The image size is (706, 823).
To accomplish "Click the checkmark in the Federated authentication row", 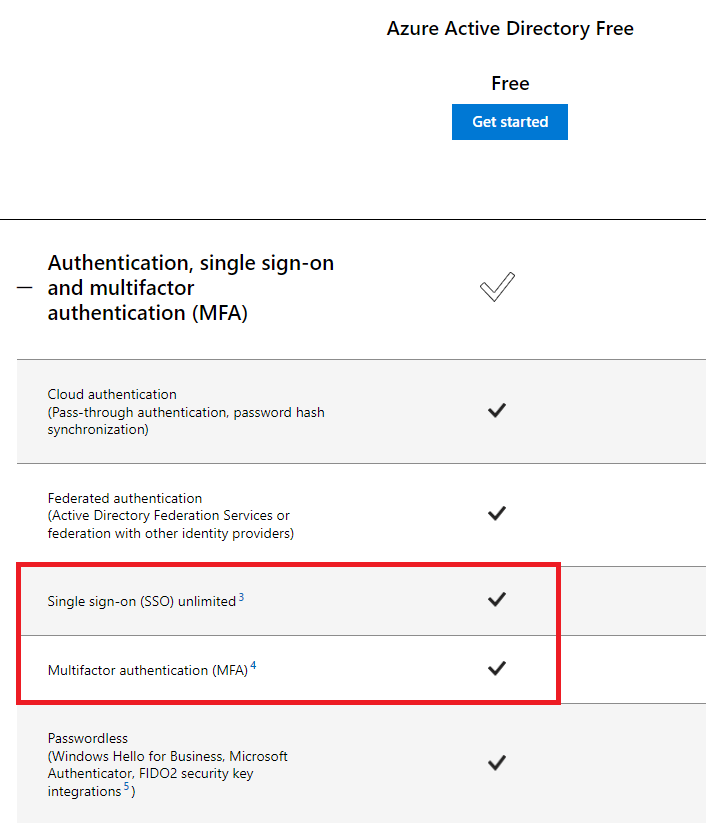I will pyautogui.click(x=497, y=513).
